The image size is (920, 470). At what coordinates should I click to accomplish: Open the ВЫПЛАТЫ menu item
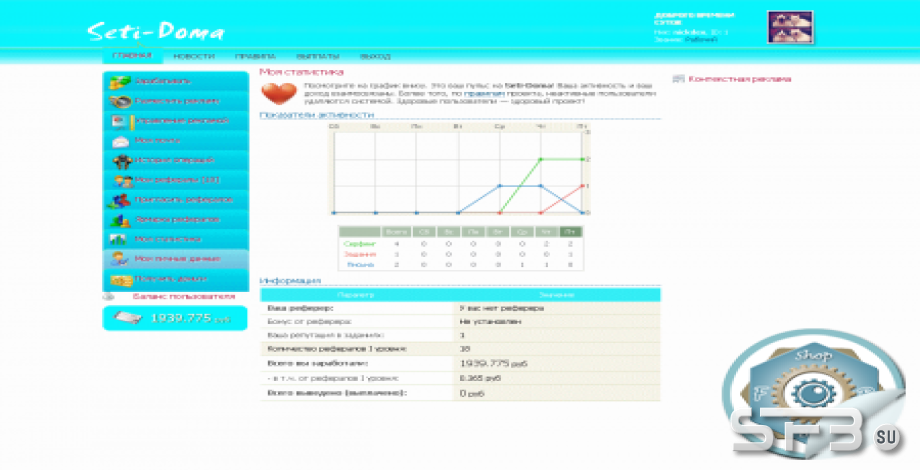tap(317, 56)
